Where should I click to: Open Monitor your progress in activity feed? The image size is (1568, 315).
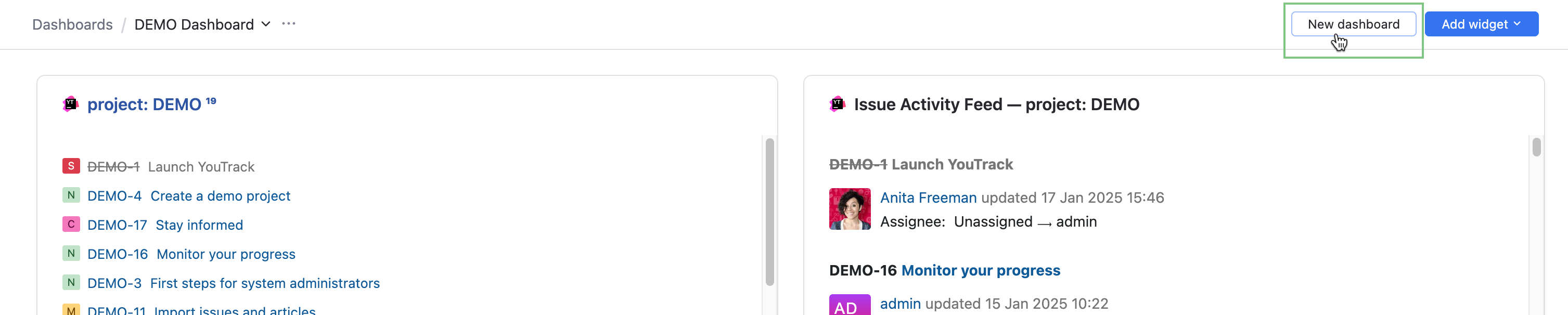coord(980,271)
